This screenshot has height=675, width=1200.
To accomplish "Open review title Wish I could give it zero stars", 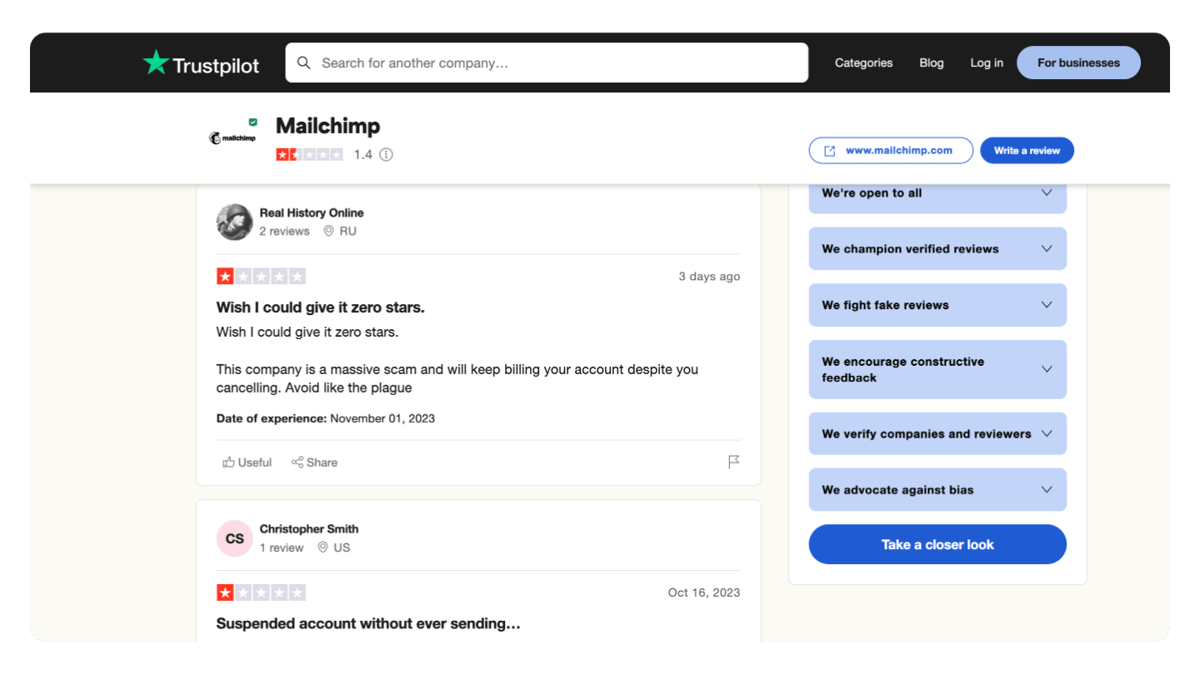I will pos(320,307).
